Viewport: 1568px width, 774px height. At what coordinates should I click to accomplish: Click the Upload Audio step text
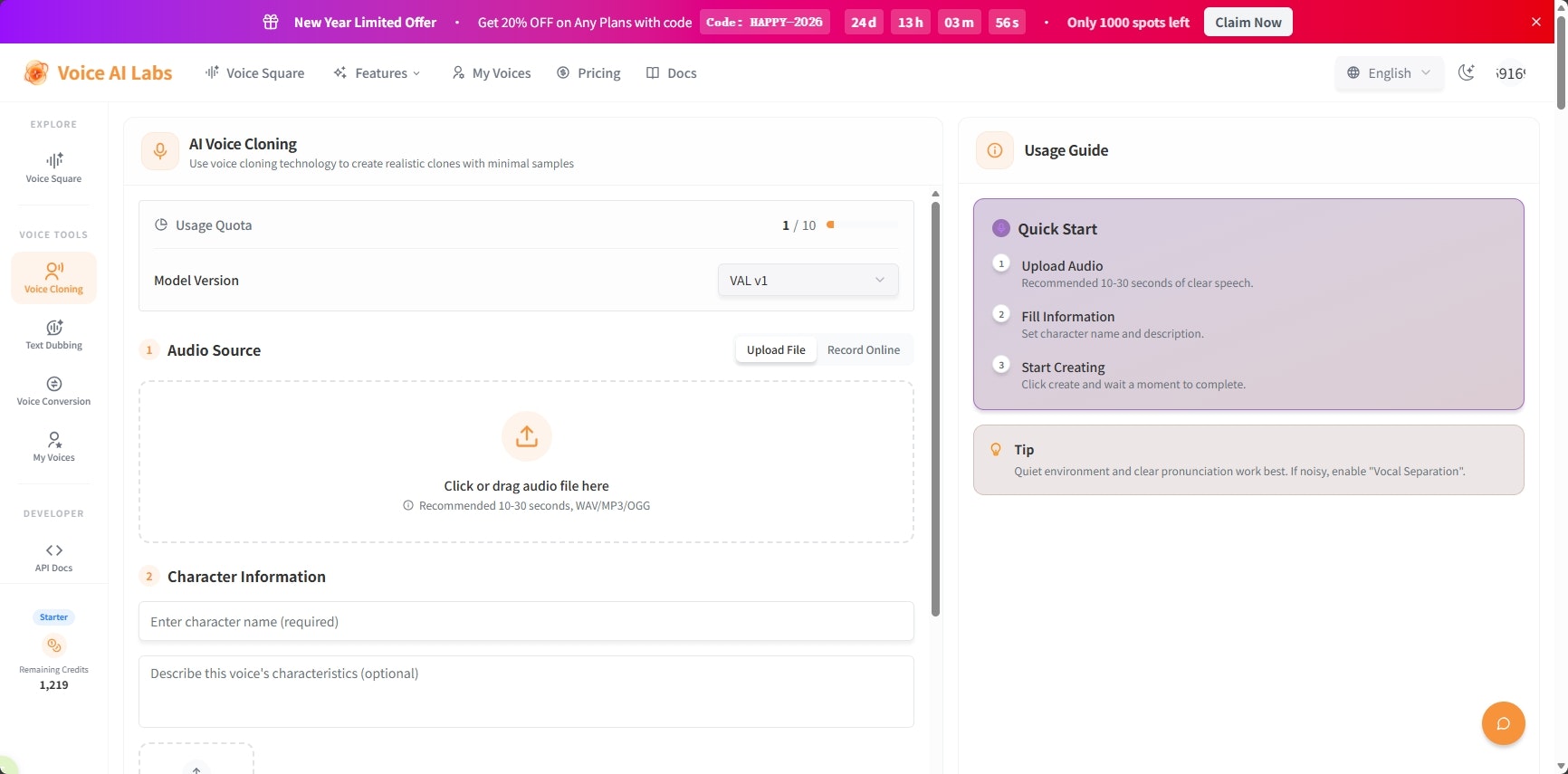(x=1062, y=266)
